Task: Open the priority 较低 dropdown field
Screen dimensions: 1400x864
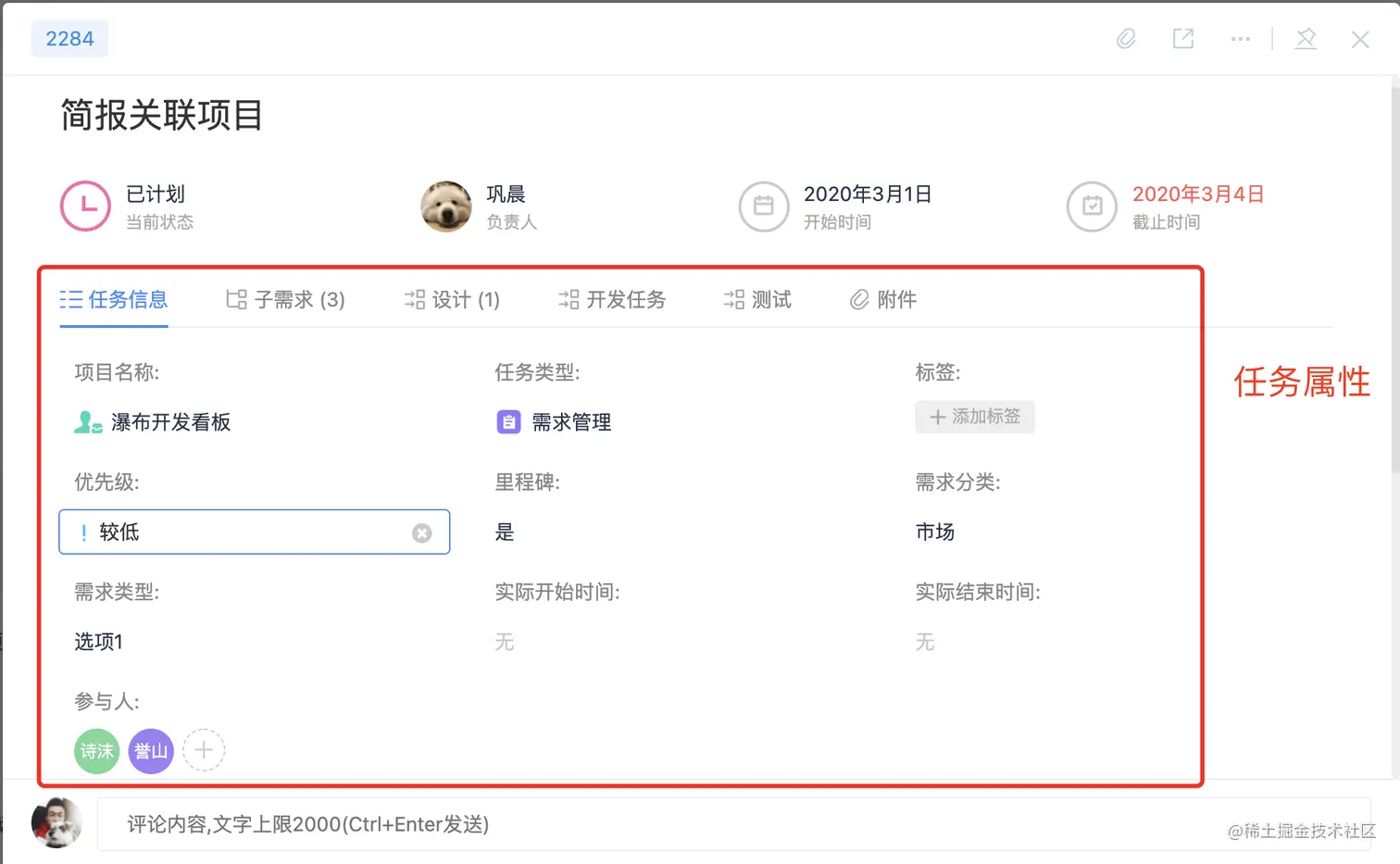Action: 255,532
